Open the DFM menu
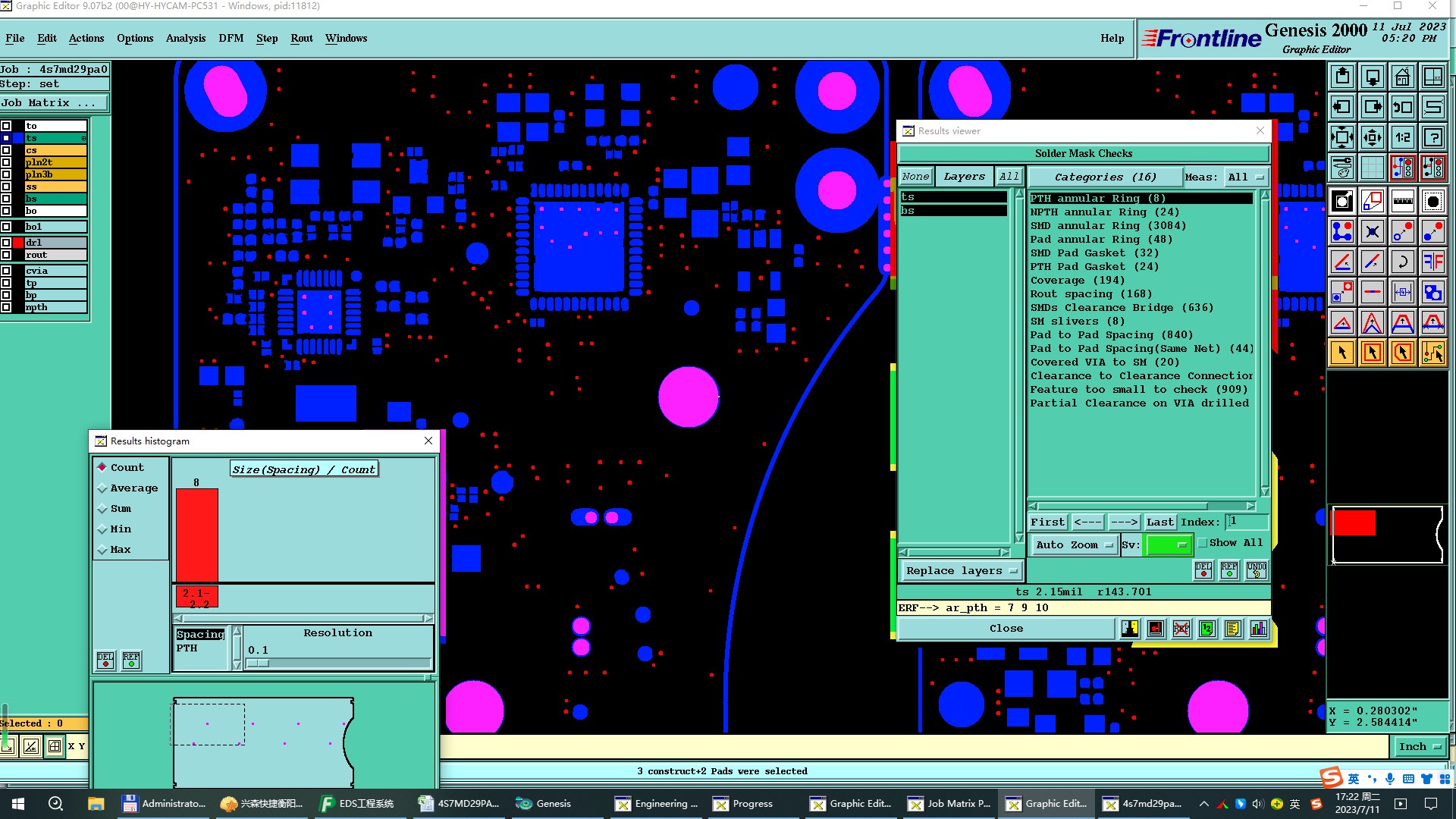 coord(231,38)
